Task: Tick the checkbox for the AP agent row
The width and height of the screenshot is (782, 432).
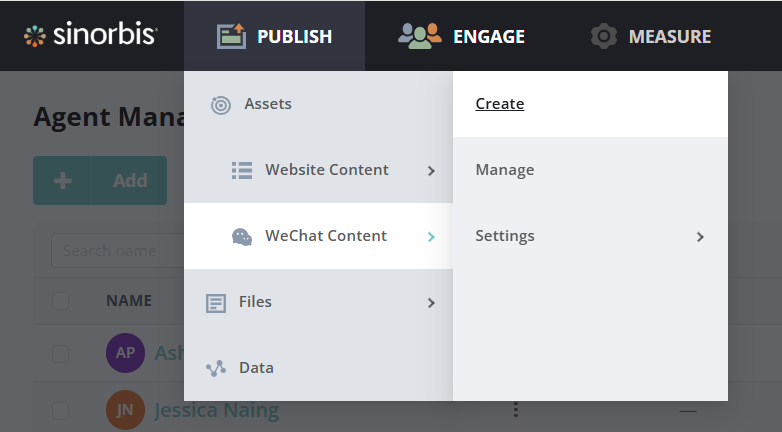Action: click(61, 353)
